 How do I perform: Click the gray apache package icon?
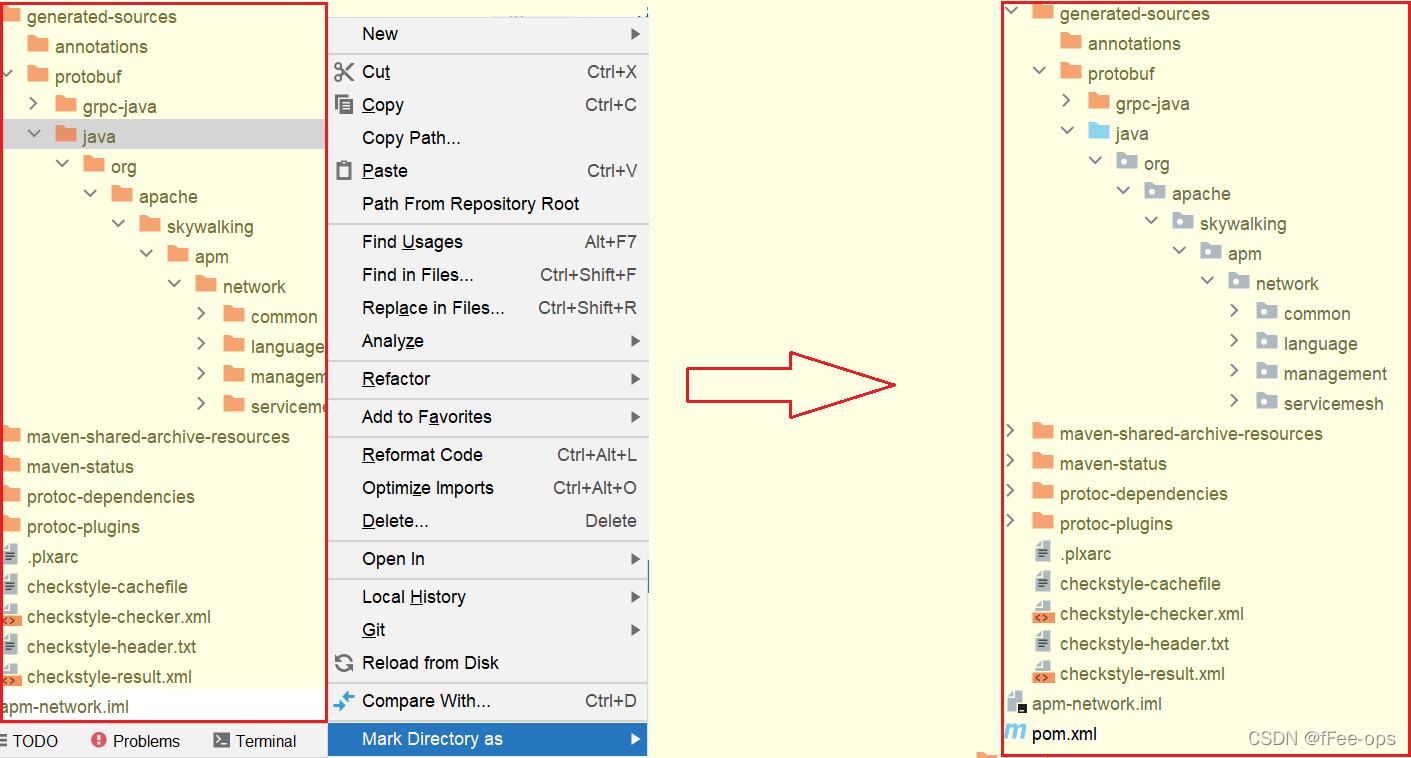[1155, 192]
